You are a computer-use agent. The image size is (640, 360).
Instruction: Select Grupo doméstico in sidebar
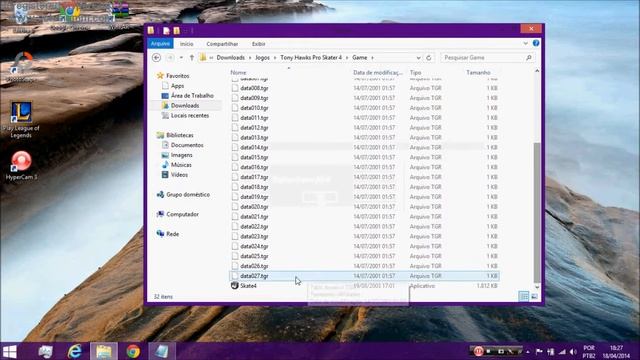click(x=188, y=195)
